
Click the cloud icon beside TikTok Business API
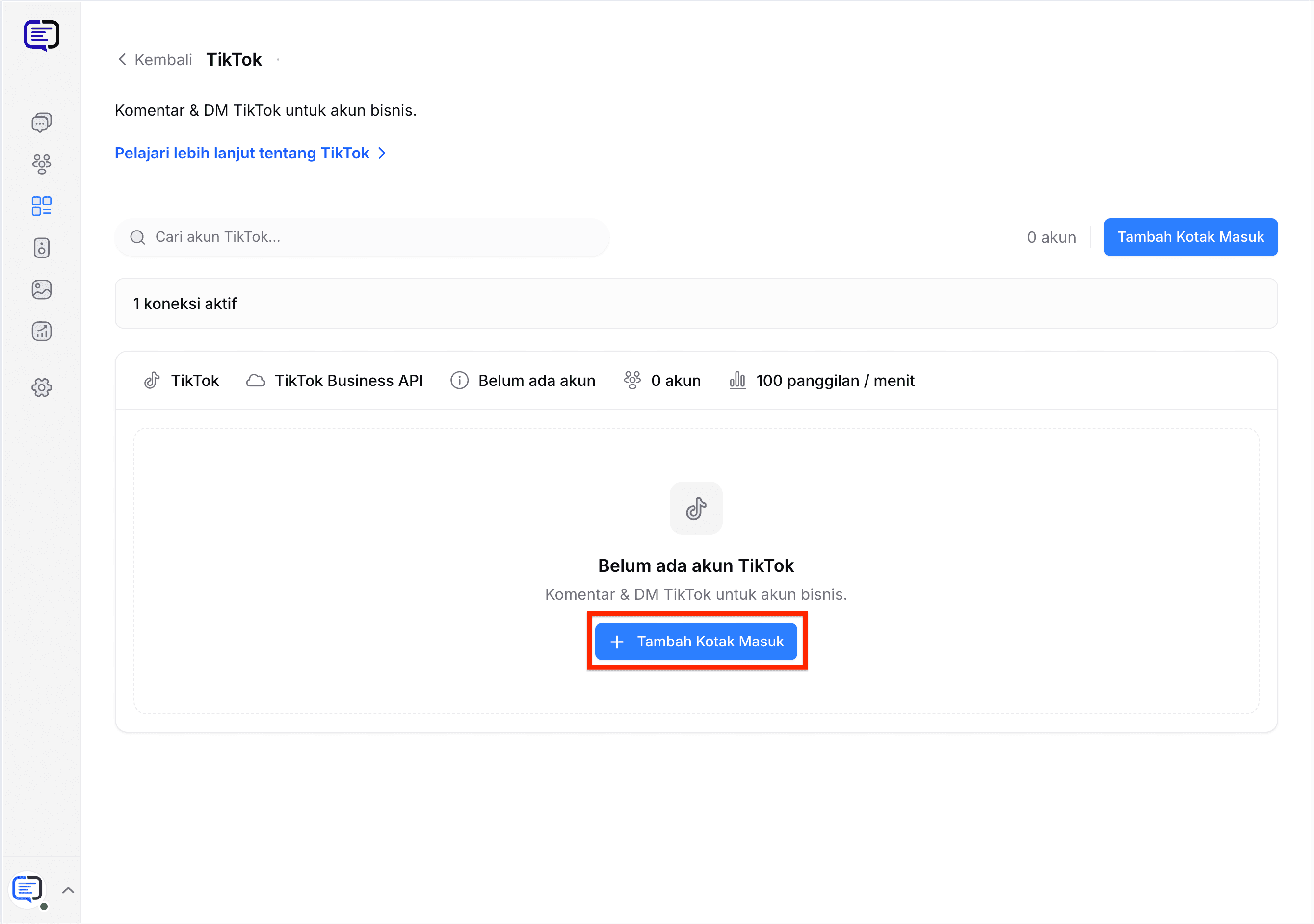pyautogui.click(x=256, y=381)
